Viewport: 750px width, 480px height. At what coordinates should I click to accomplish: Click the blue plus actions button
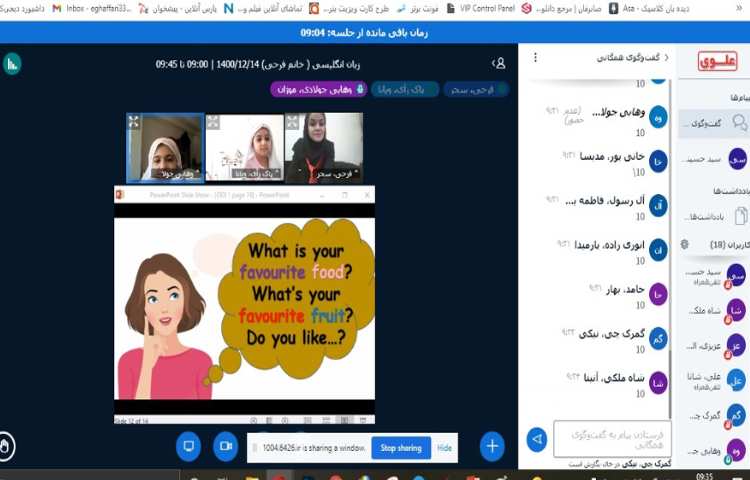tap(491, 445)
